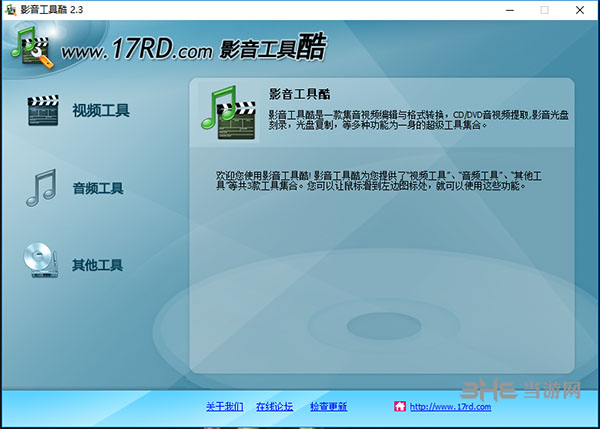Click the music note icon for 音频工具
The width and height of the screenshot is (600, 429).
tap(41, 188)
